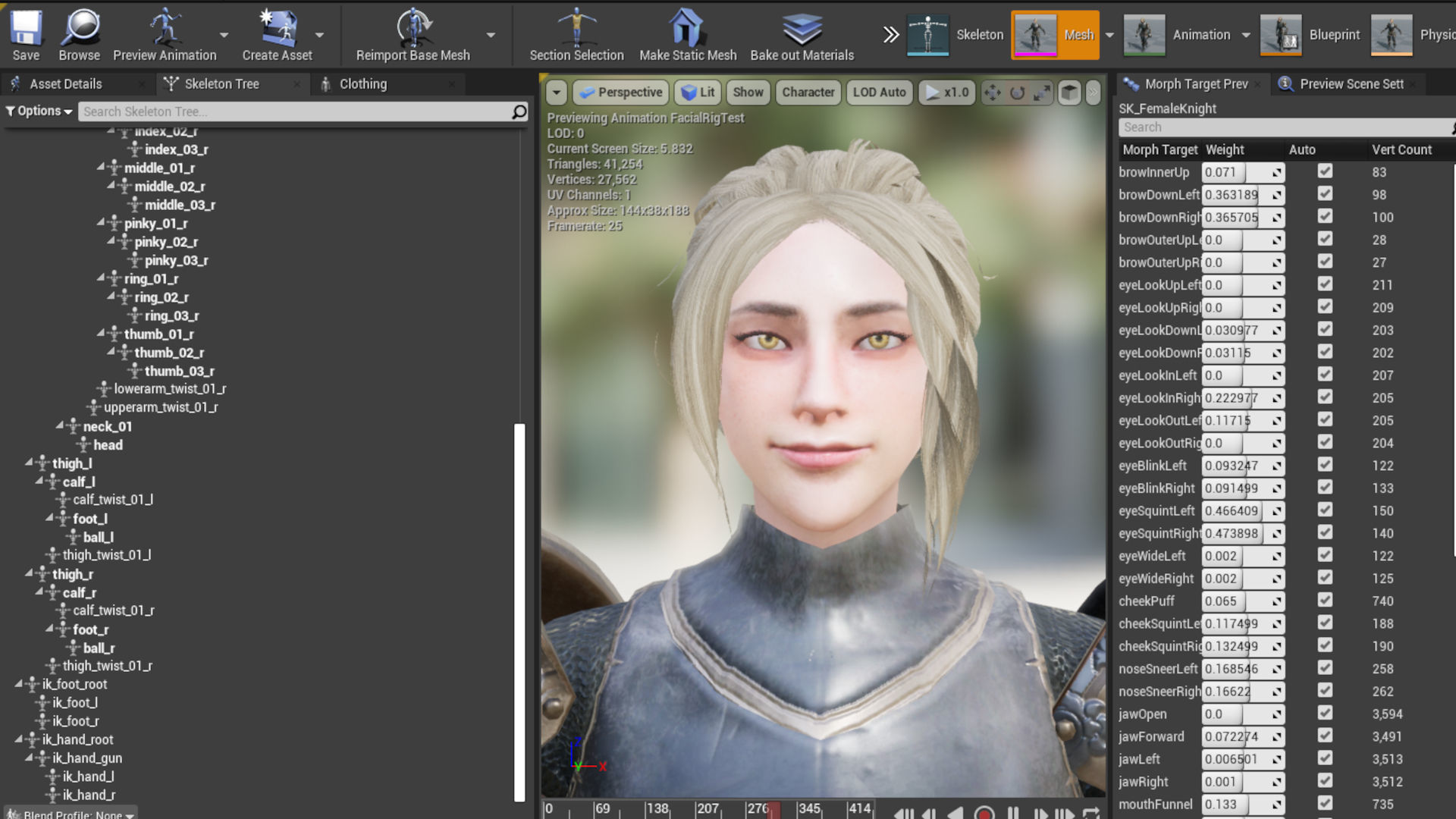
Task: Open the Clothing tab
Action: pyautogui.click(x=363, y=84)
